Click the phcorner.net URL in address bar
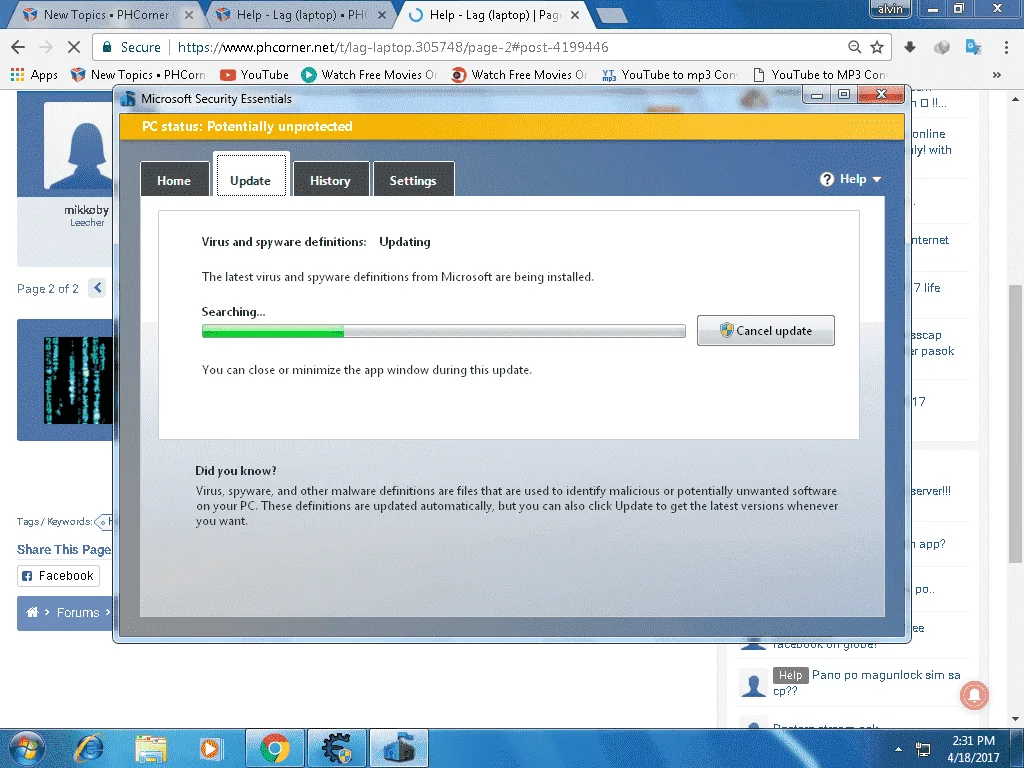Screen dimensions: 1024x768 [x=392, y=47]
